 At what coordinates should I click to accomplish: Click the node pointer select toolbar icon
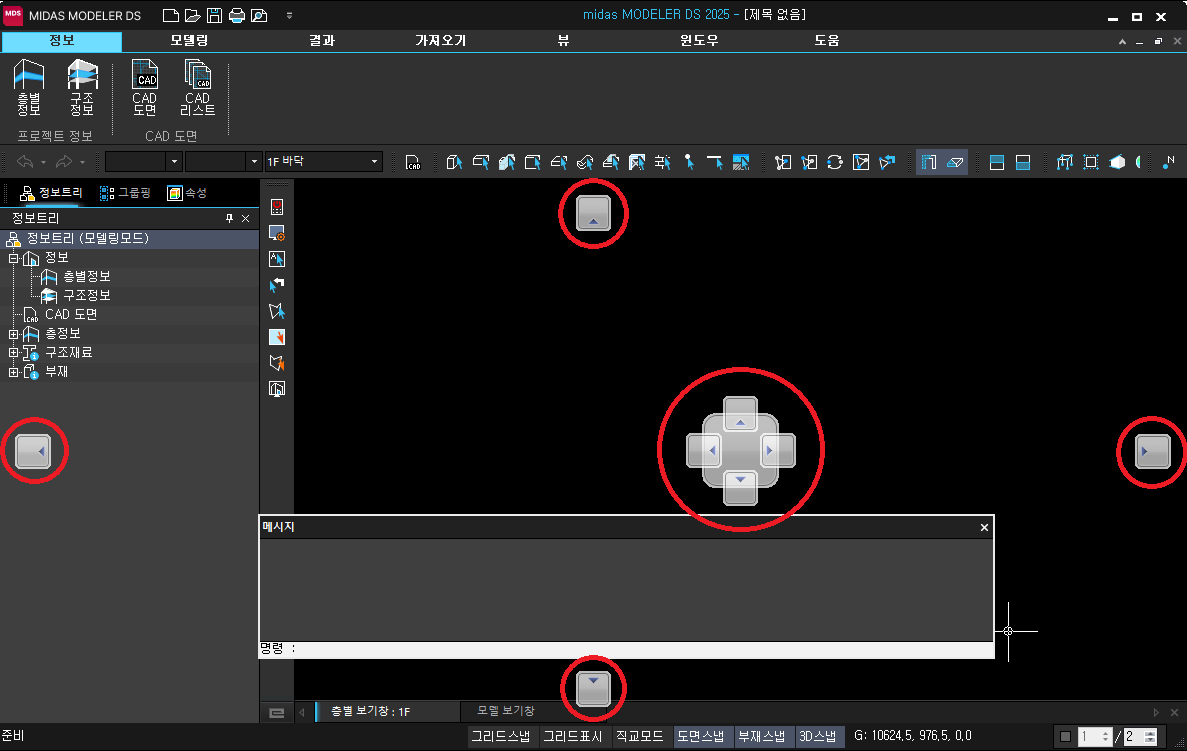[689, 162]
